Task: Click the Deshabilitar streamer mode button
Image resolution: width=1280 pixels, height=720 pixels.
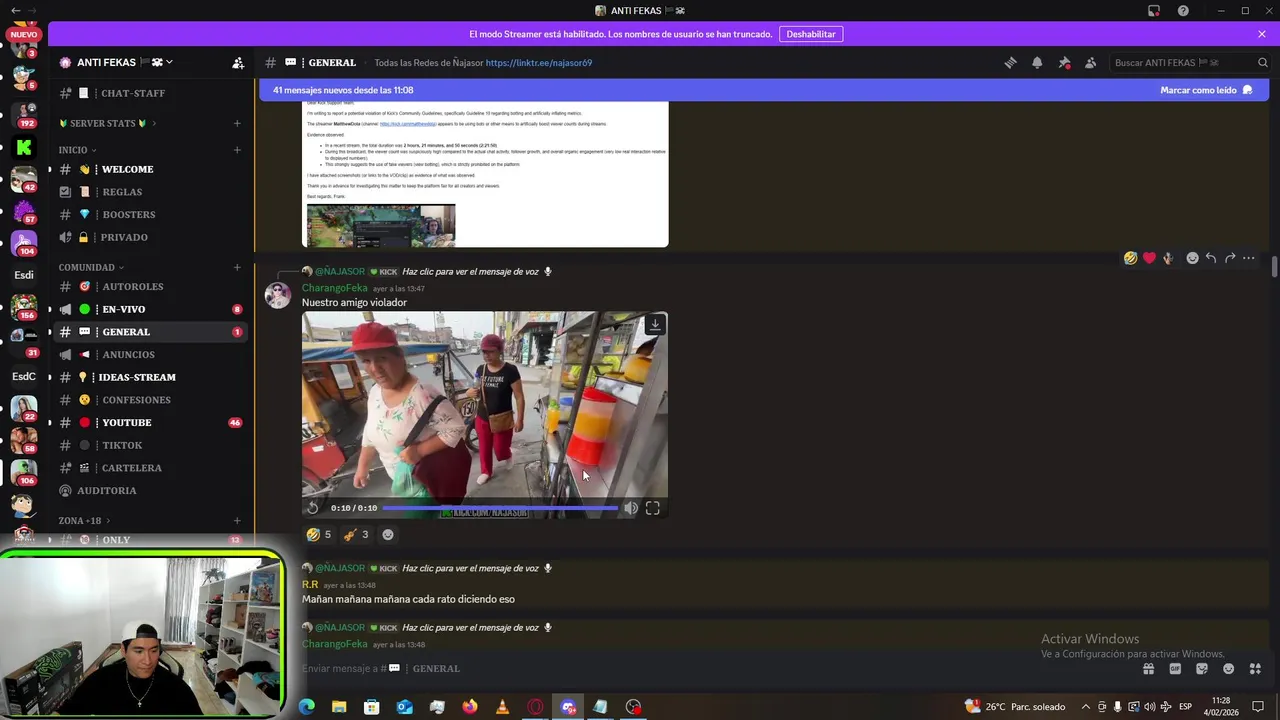Action: click(811, 34)
